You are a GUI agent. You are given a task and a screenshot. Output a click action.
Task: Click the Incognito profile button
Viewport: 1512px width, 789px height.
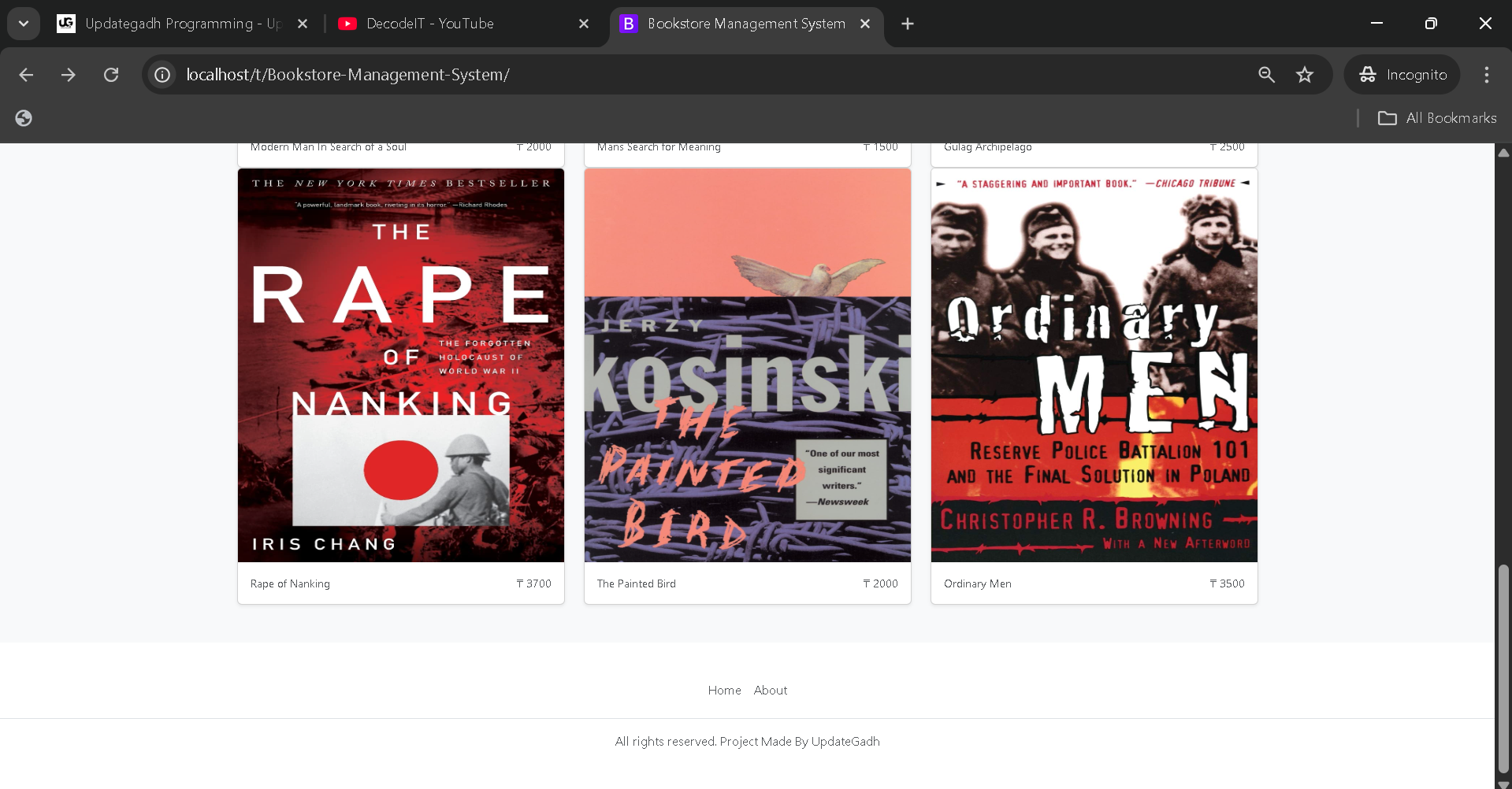click(1402, 75)
